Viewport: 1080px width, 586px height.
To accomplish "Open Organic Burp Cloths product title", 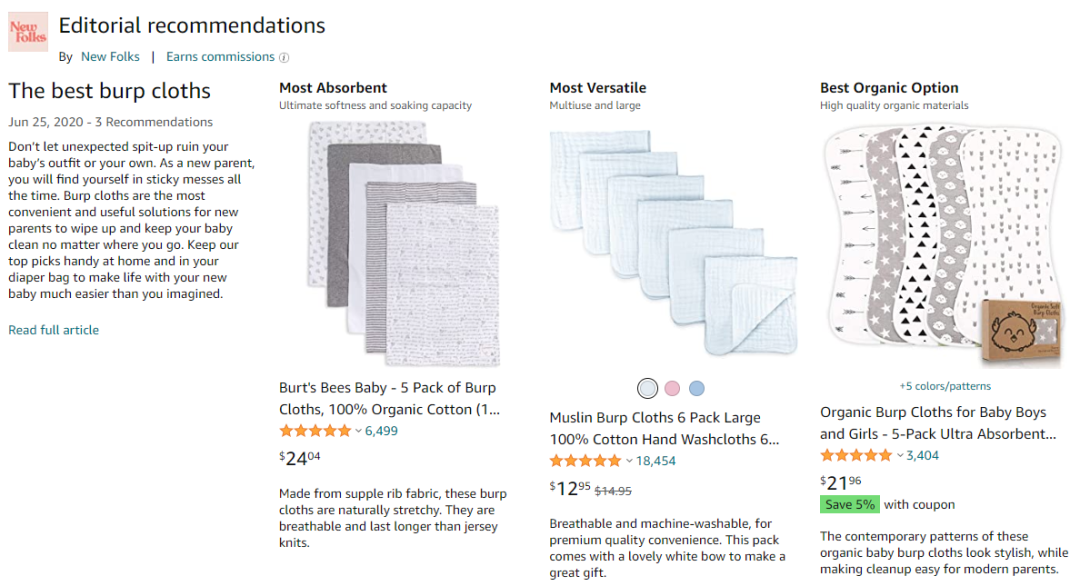I will pyautogui.click(x=938, y=423).
